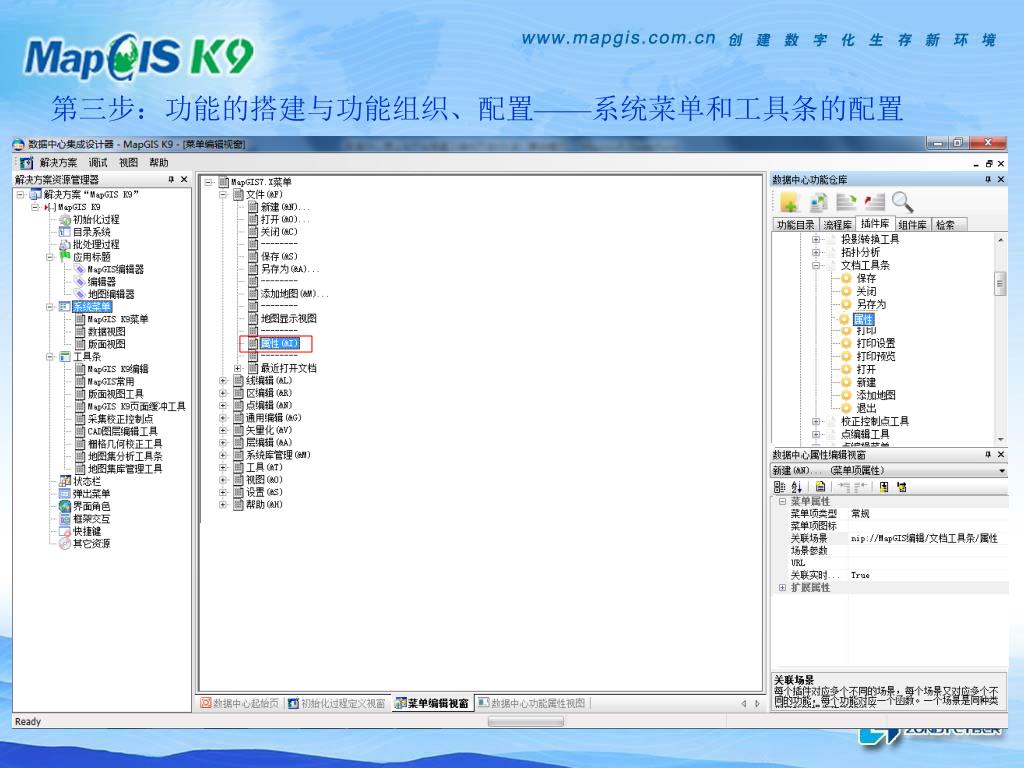Switch to the 初始化过程定义视窗 tab

[x=337, y=703]
